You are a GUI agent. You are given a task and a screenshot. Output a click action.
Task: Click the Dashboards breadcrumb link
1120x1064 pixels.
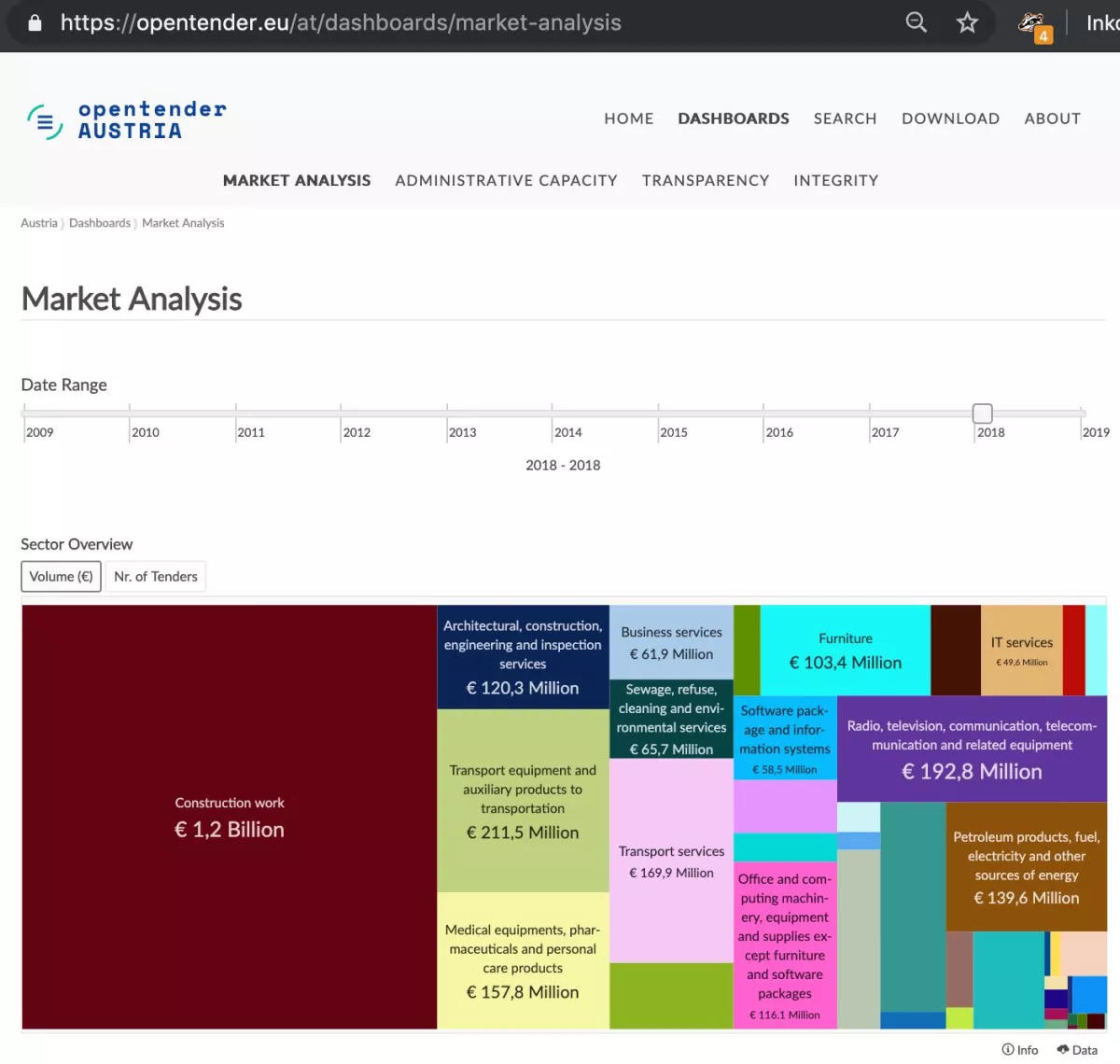click(99, 223)
